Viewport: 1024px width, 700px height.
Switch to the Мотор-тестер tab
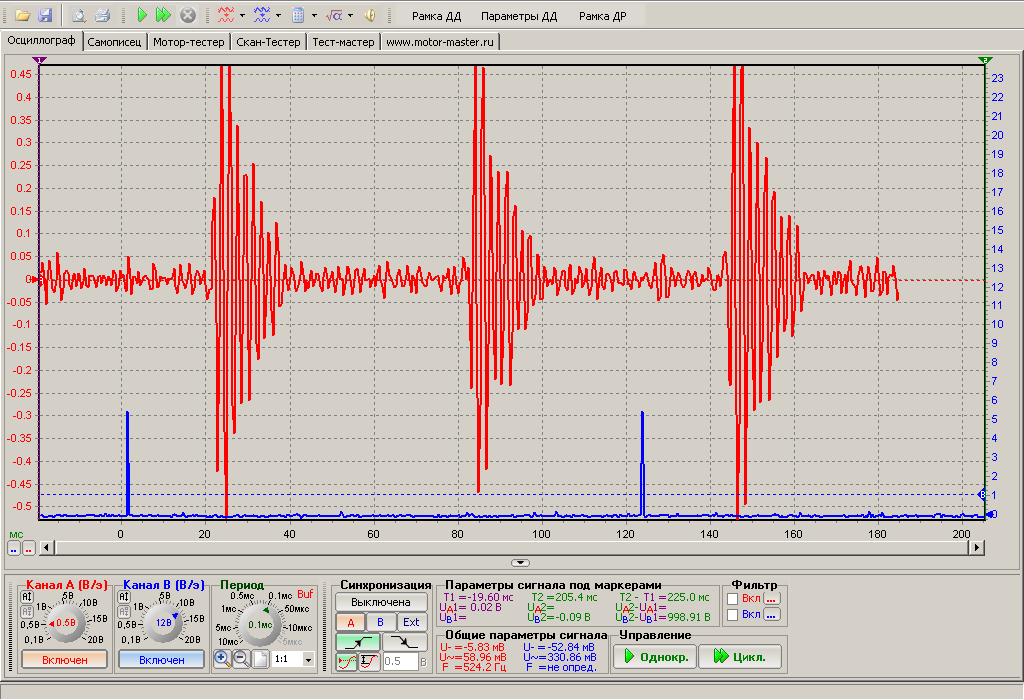point(189,42)
